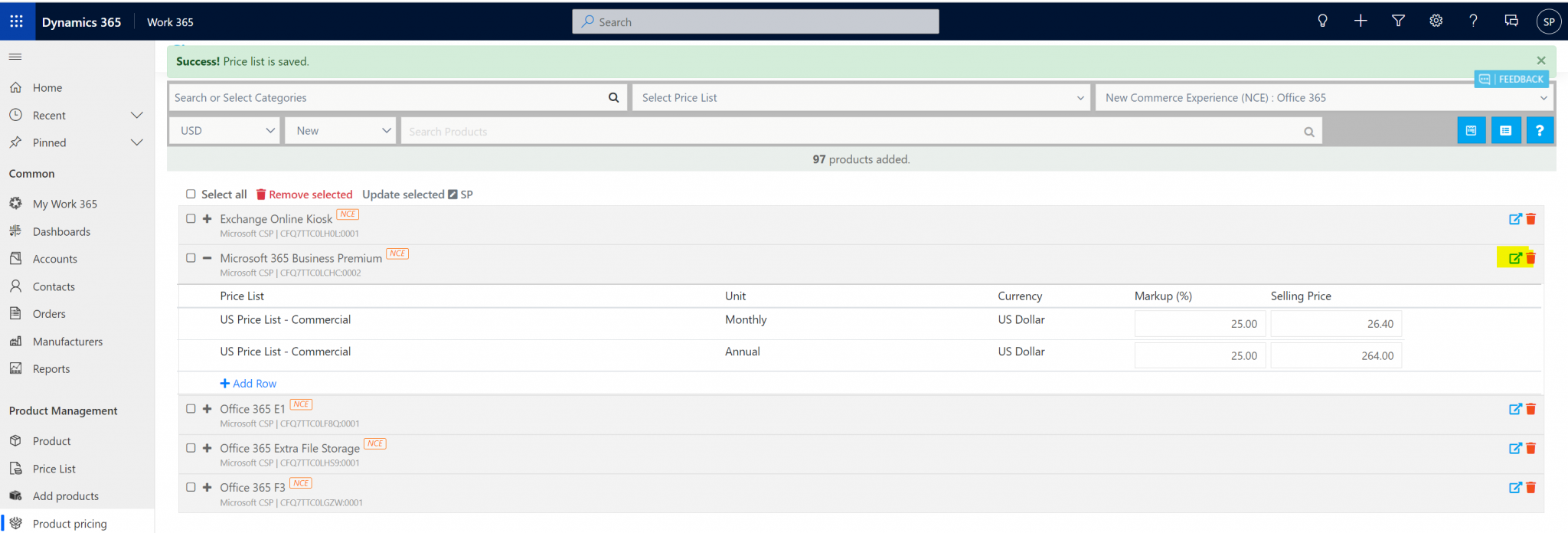Open edit icon for Office 365 E1
Viewport: 1568px width, 533px height.
click(x=1514, y=409)
